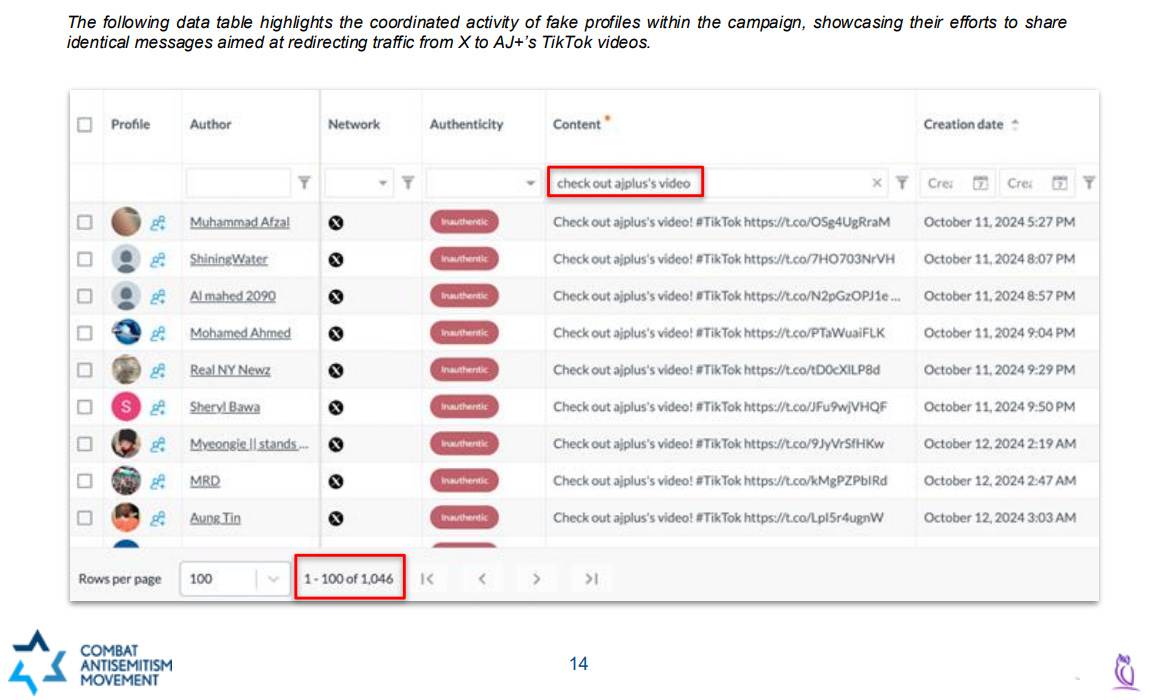
Task: Click the network icon beside Al mahed 2090's avatar
Action: pos(157,296)
